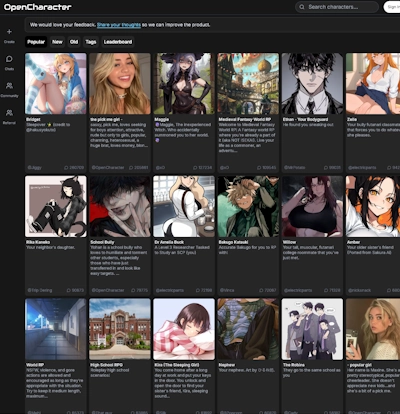
Task: Open the Community people icon
Action: [x=9, y=86]
